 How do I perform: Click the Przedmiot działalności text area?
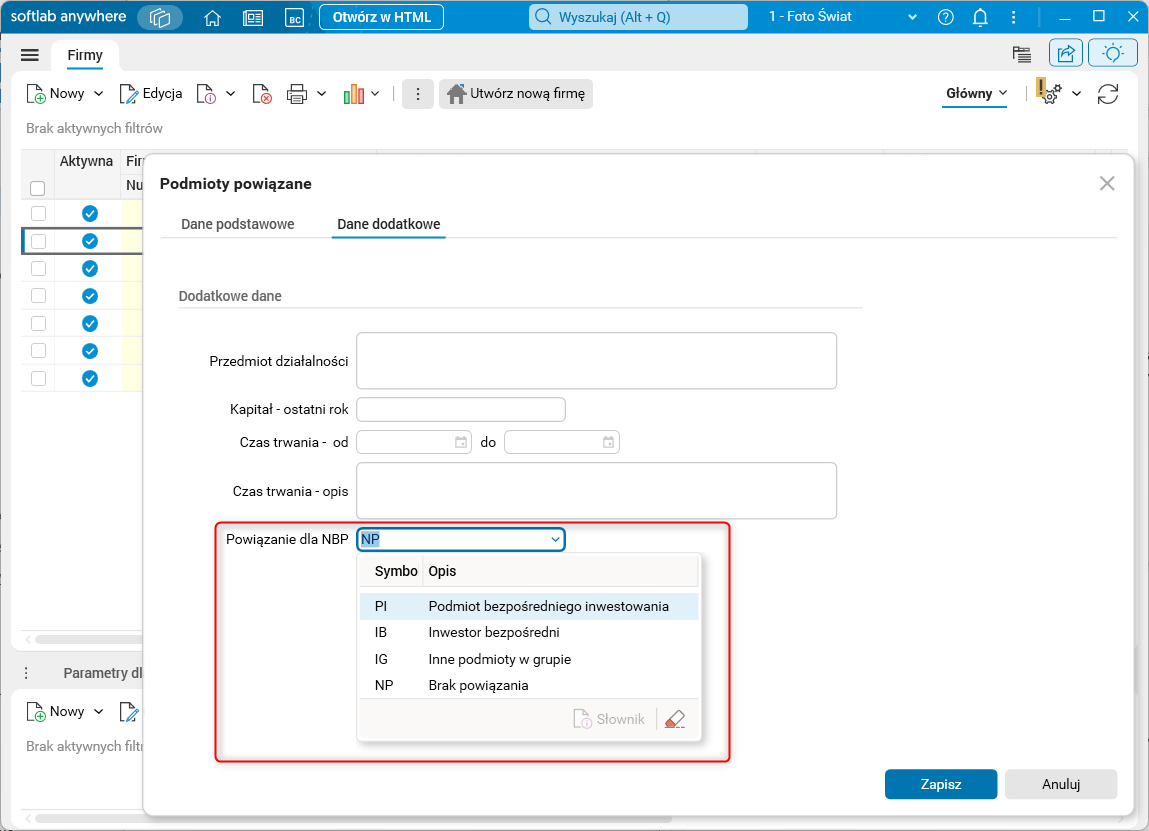596,361
